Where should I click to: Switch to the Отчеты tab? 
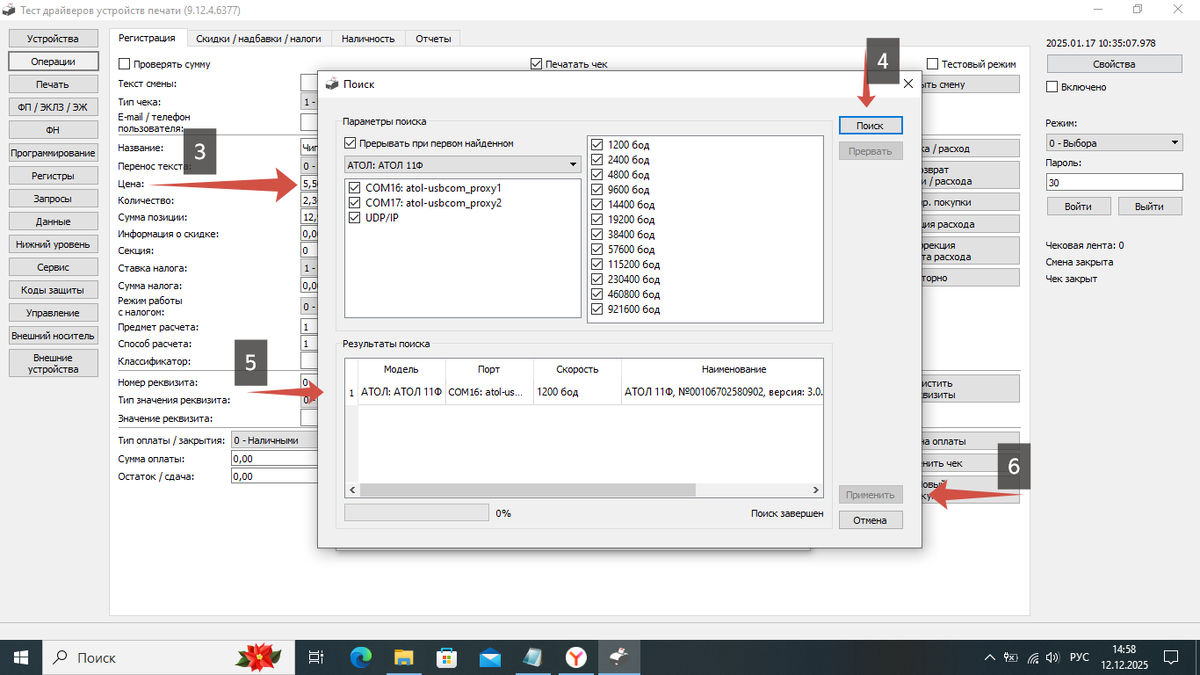point(433,39)
